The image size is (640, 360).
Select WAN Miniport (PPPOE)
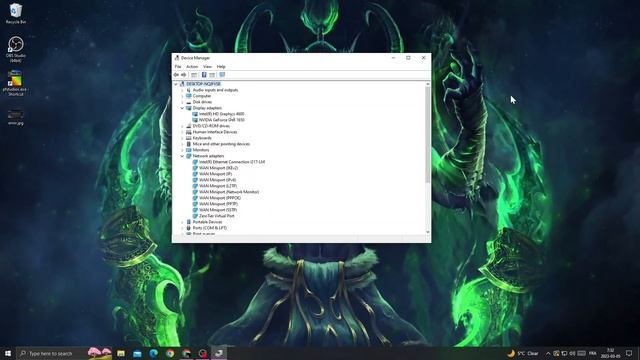click(220, 198)
